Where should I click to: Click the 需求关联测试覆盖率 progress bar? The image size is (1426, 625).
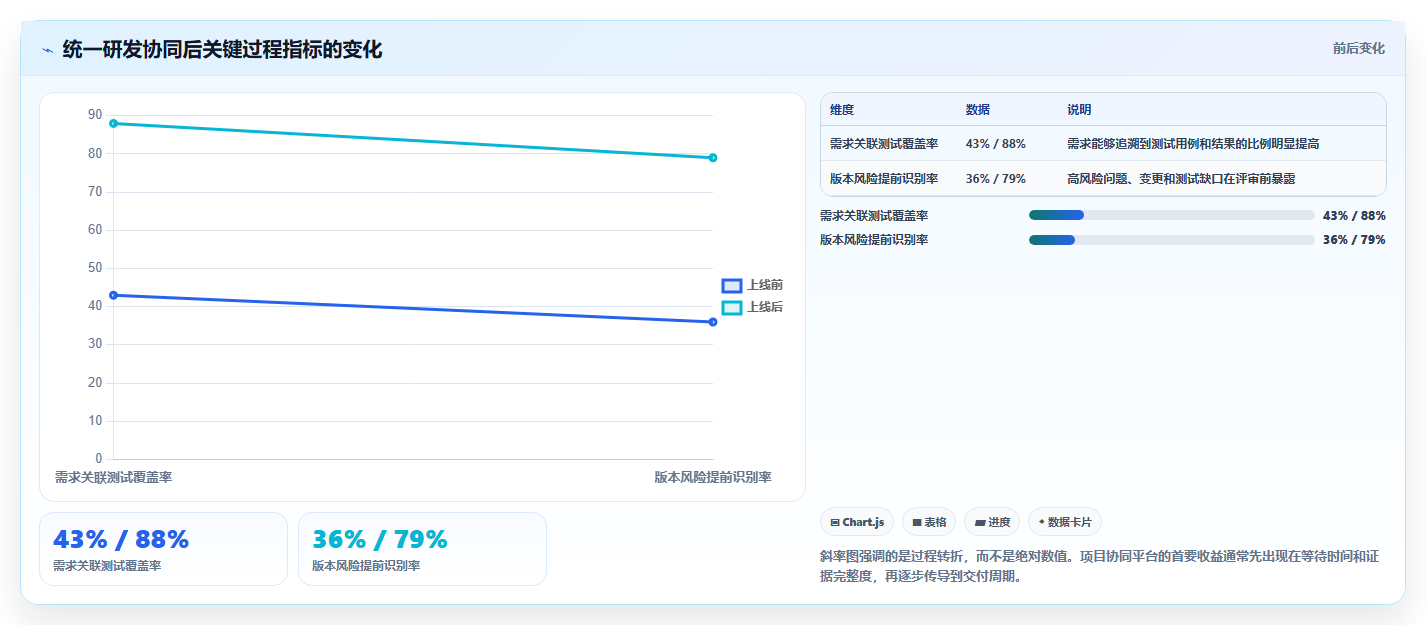(x=1171, y=215)
